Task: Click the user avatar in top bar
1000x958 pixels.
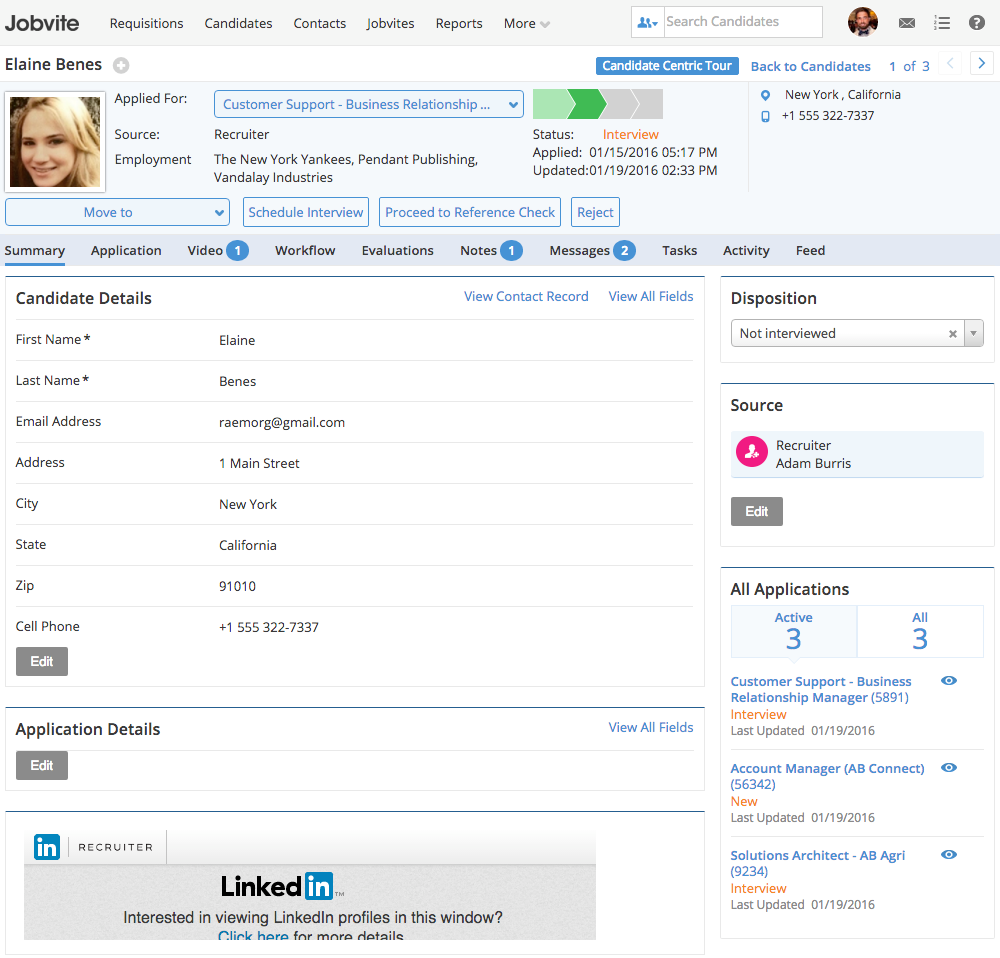Action: click(862, 22)
